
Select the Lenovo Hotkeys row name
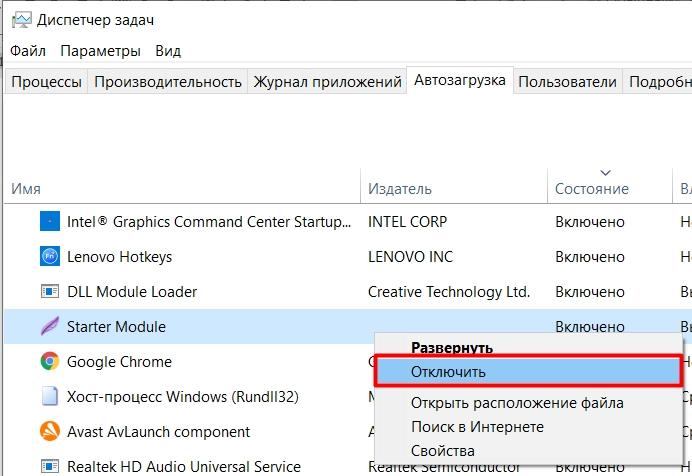pos(120,257)
